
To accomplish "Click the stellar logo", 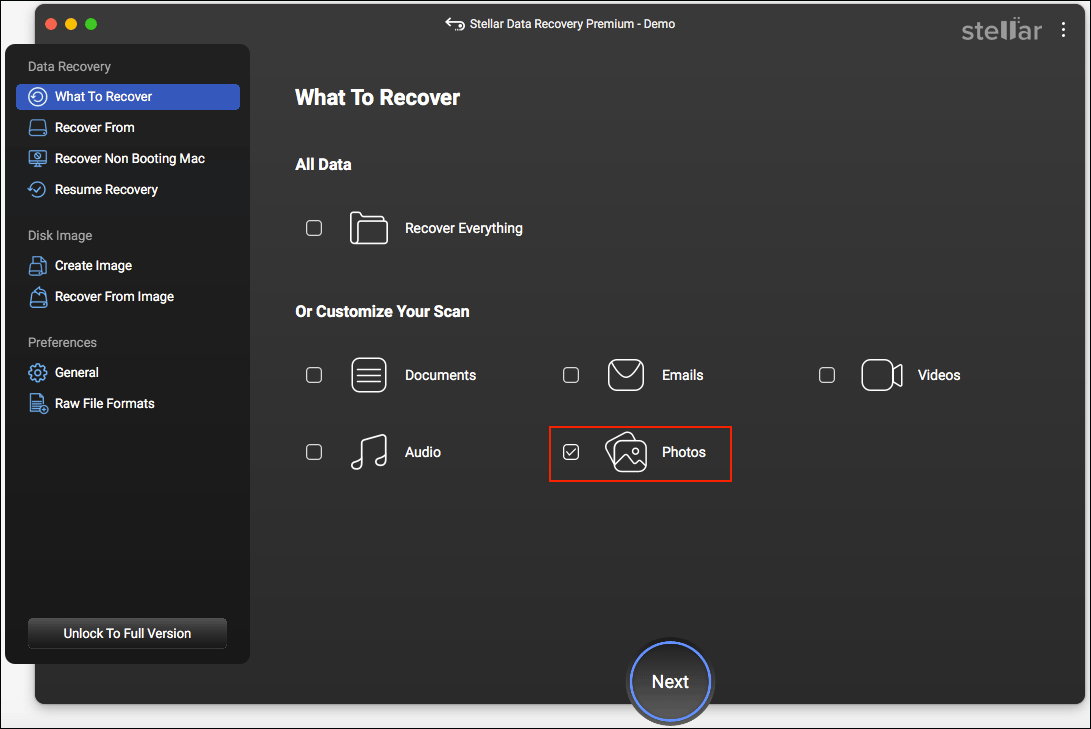I will click(1001, 30).
